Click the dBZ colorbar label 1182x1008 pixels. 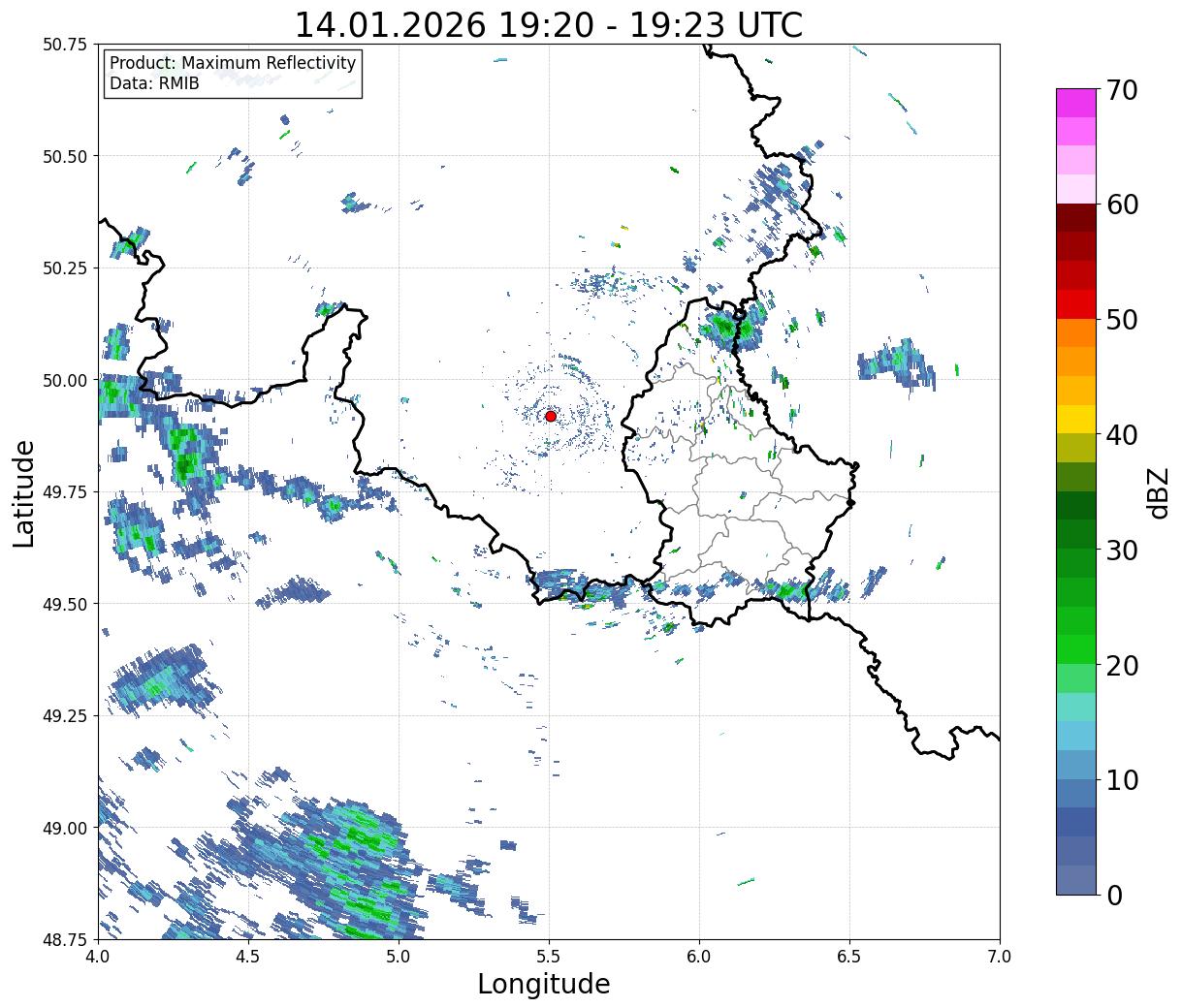pyautogui.click(x=1158, y=492)
